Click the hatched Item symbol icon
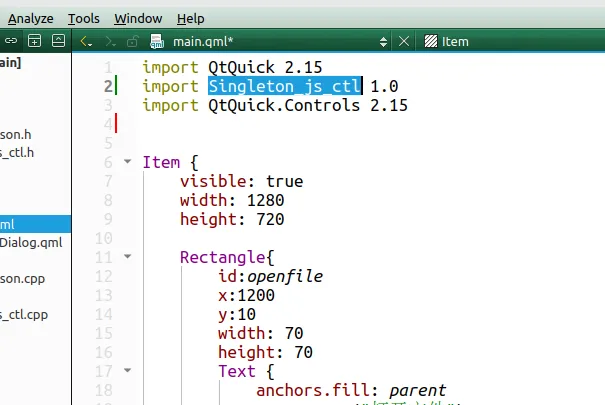 431,41
